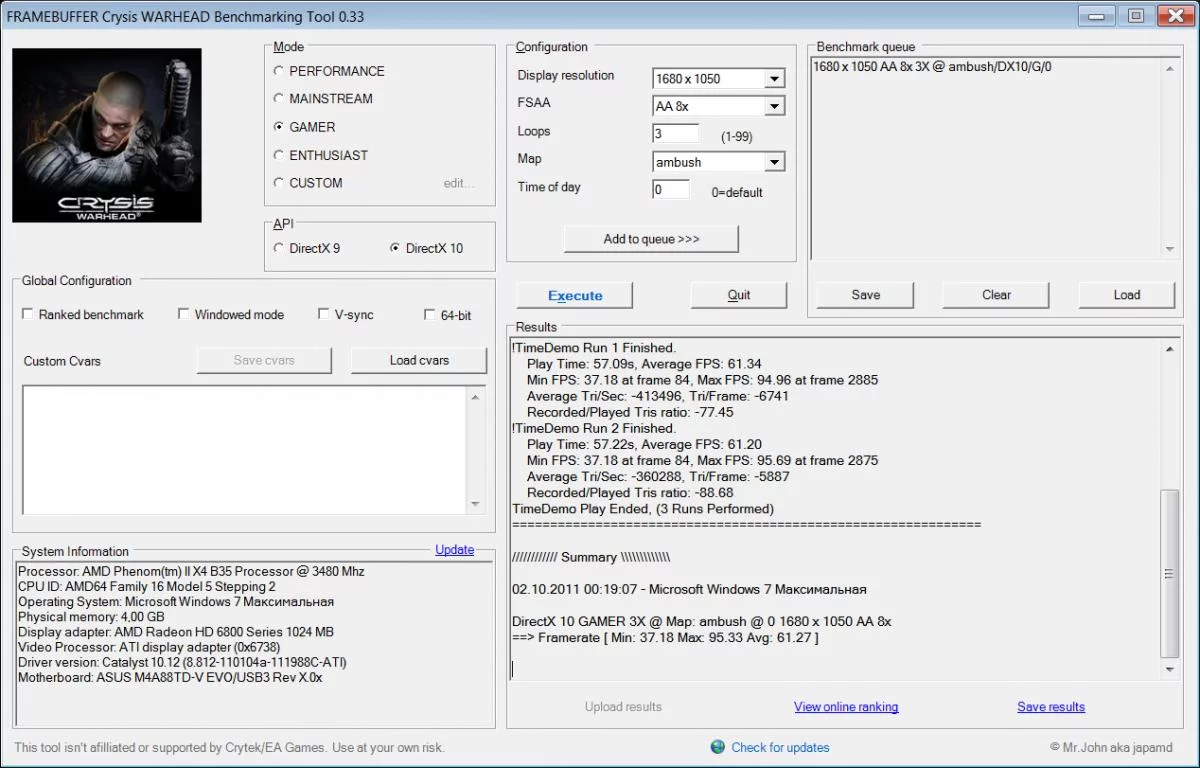Open the View online ranking link
This screenshot has height=768, width=1200.
coord(846,707)
